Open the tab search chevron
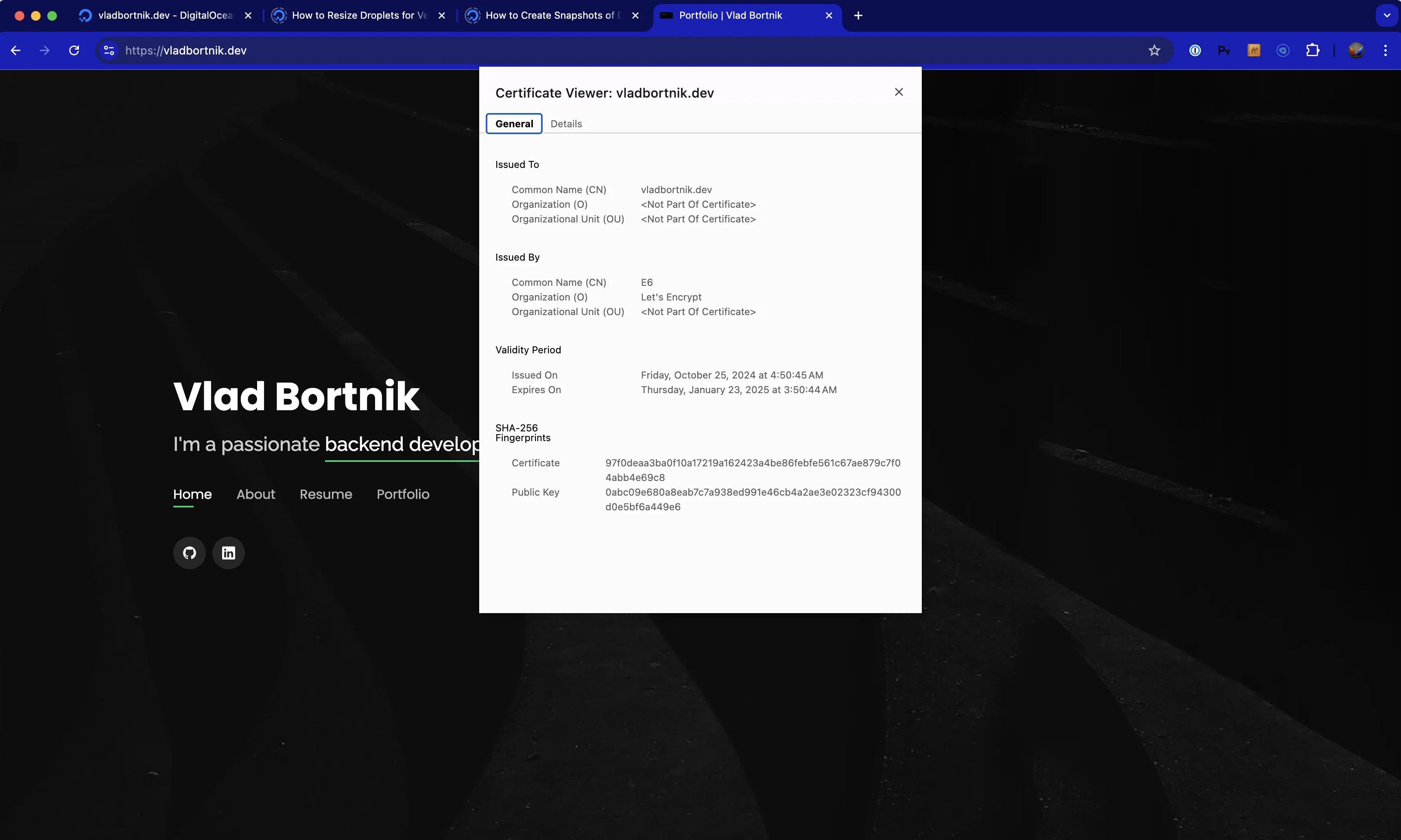This screenshot has width=1401, height=840. (1387, 15)
